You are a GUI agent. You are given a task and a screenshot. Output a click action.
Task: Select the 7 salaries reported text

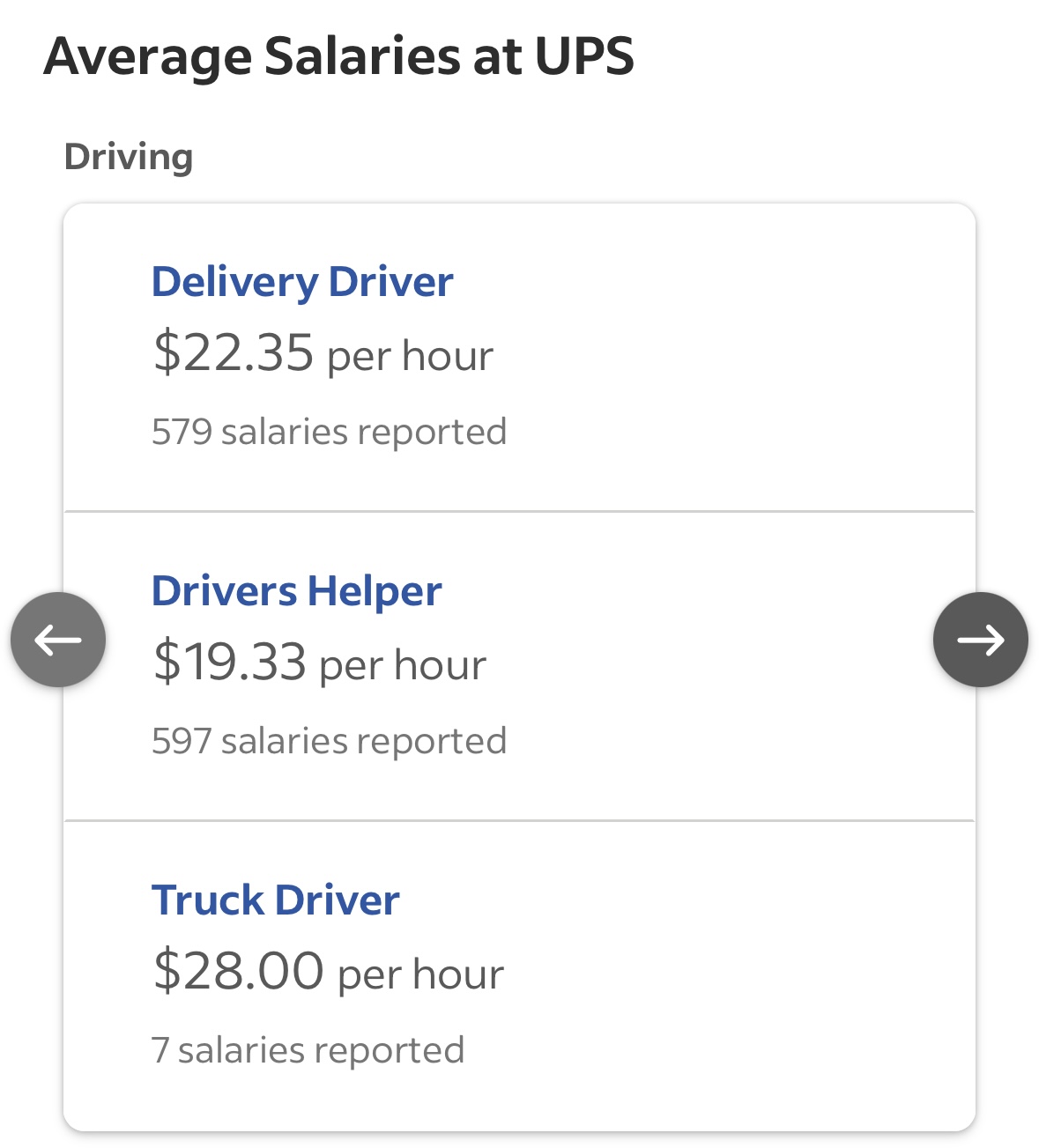tap(308, 1050)
